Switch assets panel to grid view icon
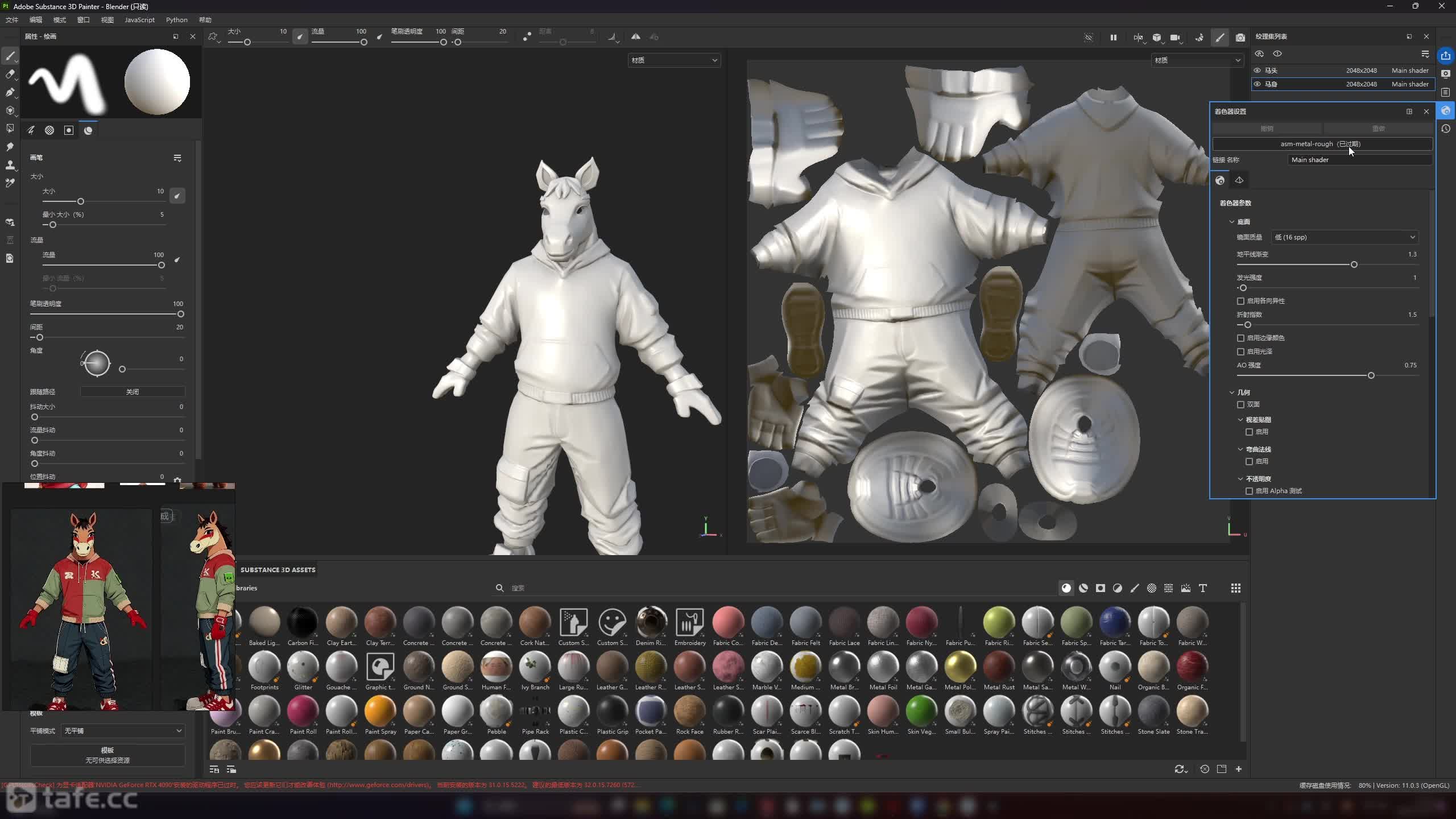This screenshot has width=1456, height=819. tap(1235, 588)
